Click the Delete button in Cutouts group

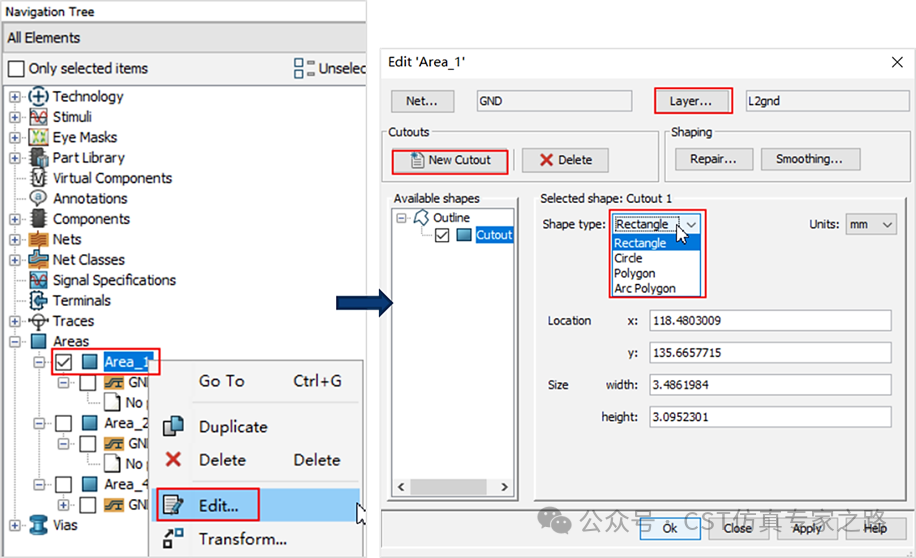pos(565,160)
